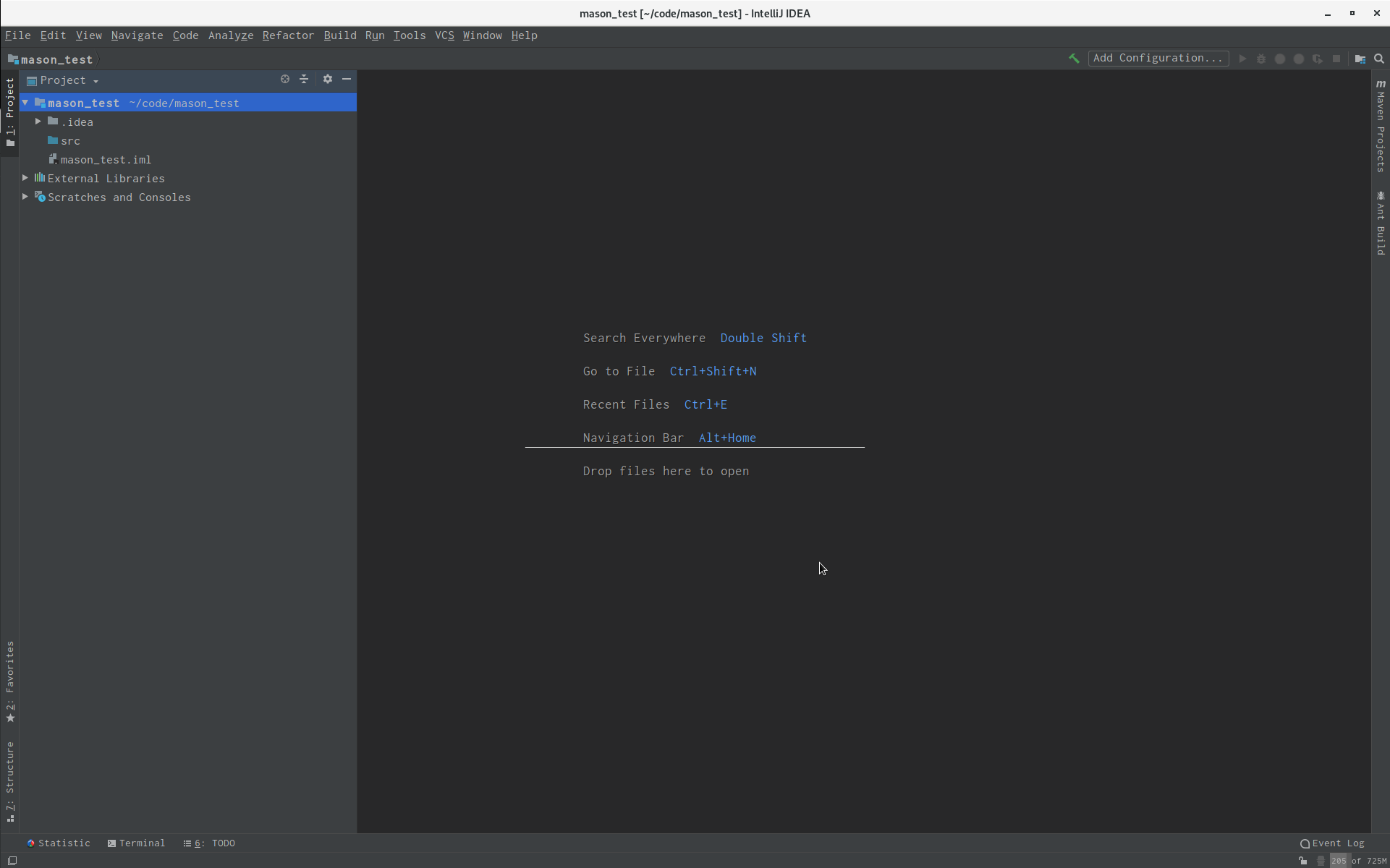Click the Collapse All icon in Project panel
The height and width of the screenshot is (868, 1390).
click(304, 79)
